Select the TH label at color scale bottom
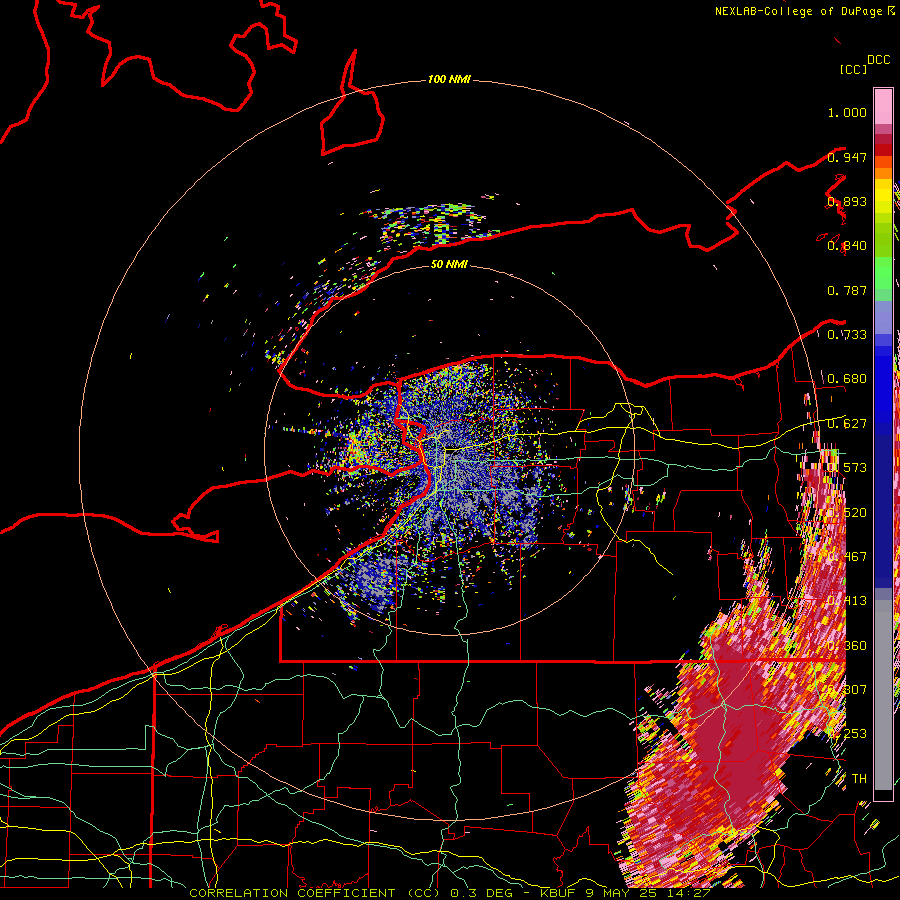 point(859,778)
